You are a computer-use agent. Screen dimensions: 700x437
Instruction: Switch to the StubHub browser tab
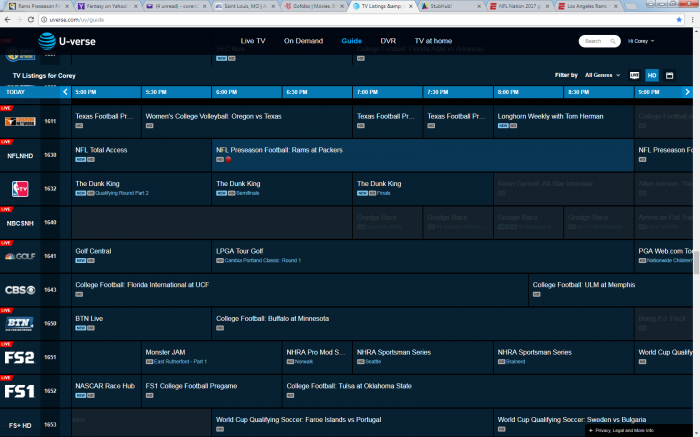451,6
